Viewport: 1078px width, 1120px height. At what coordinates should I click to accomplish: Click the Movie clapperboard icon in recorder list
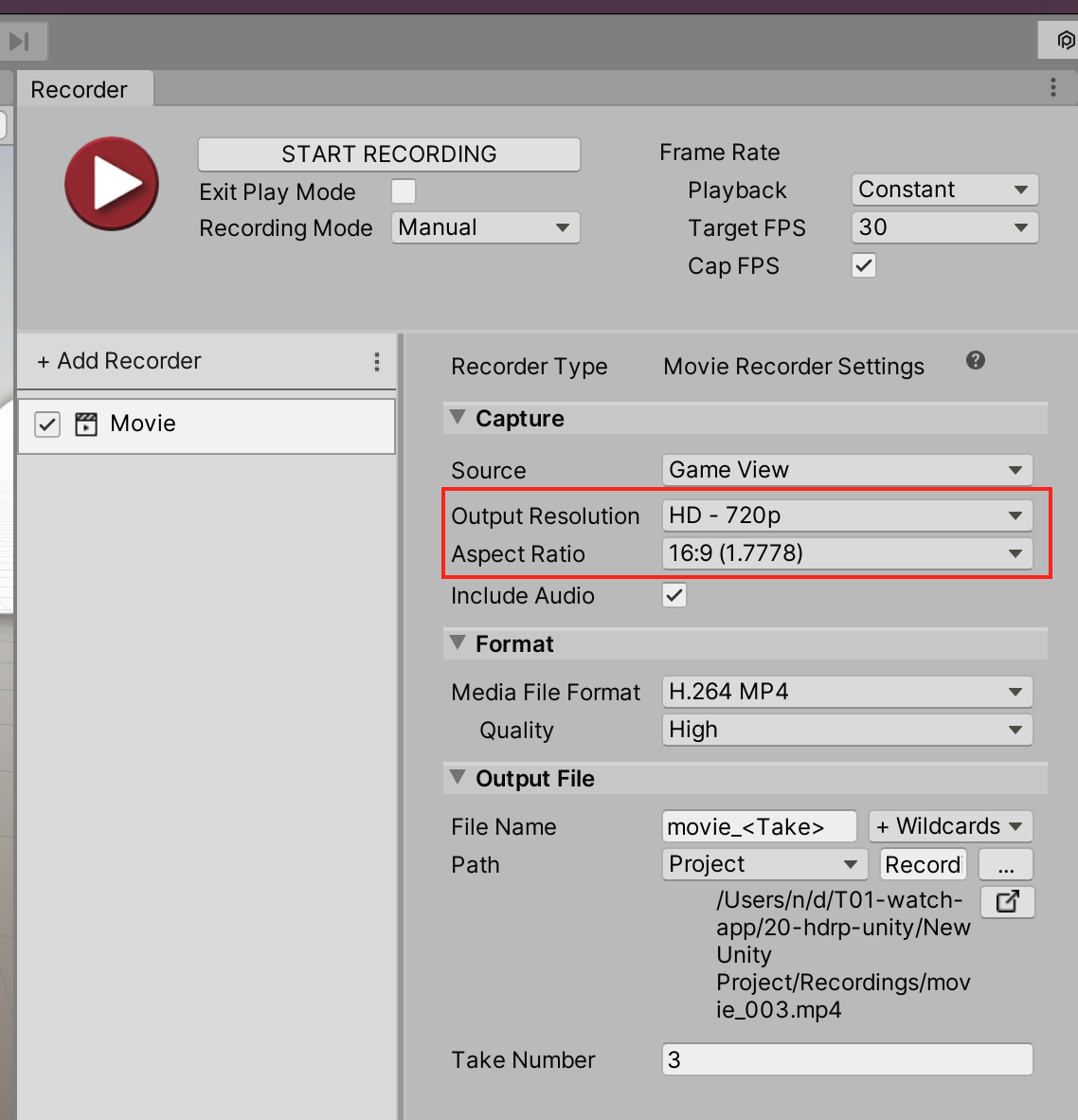coord(86,424)
